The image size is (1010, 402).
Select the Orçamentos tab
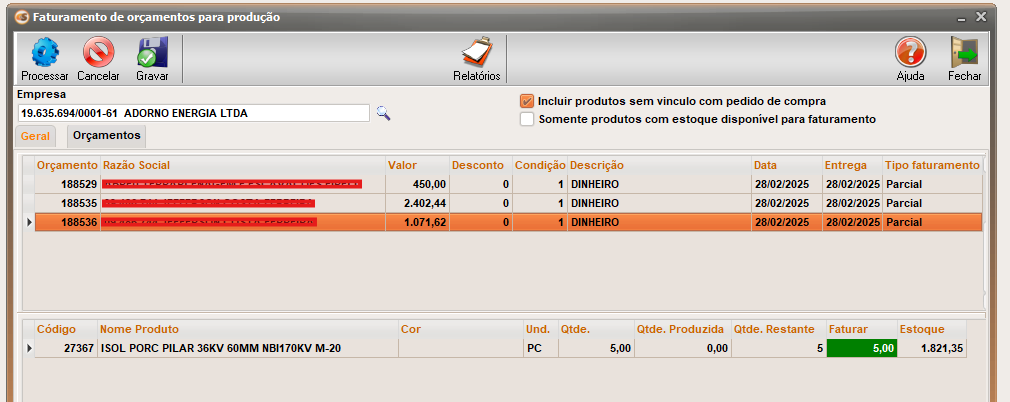[x=107, y=135]
